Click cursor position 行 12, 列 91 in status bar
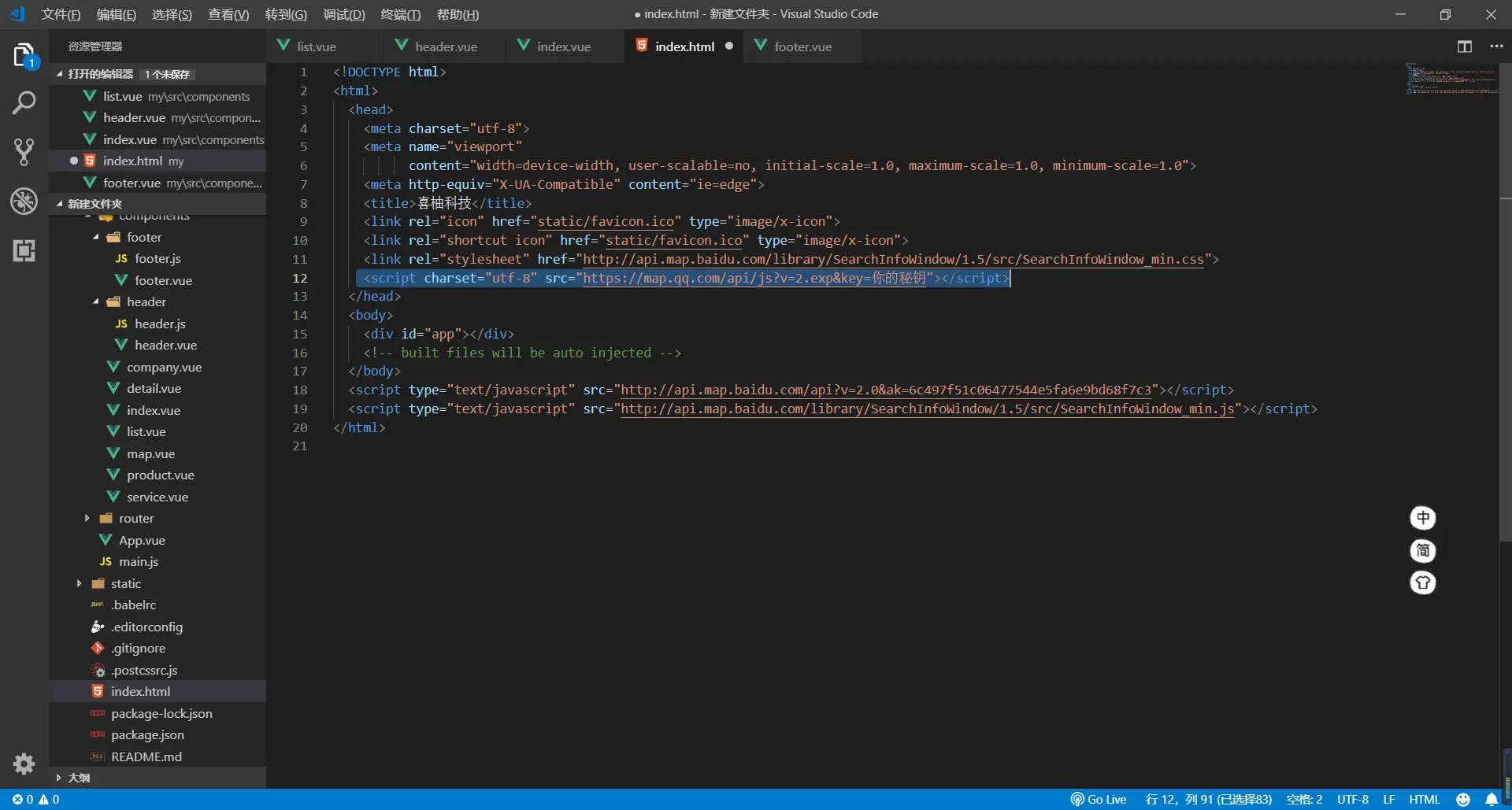The height and width of the screenshot is (810, 1512). click(x=1209, y=800)
